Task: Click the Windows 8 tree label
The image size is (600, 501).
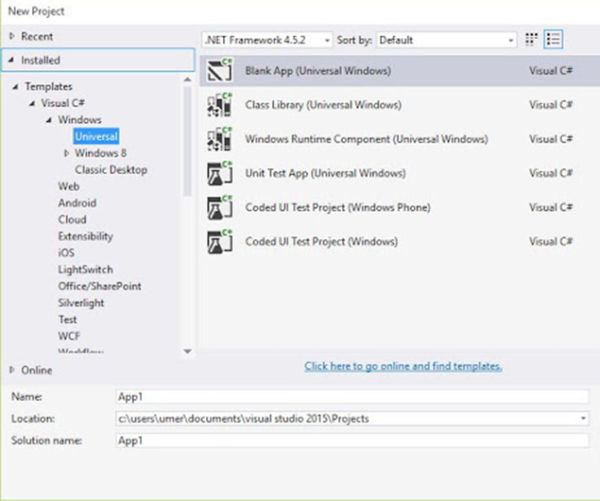Action: (x=101, y=153)
